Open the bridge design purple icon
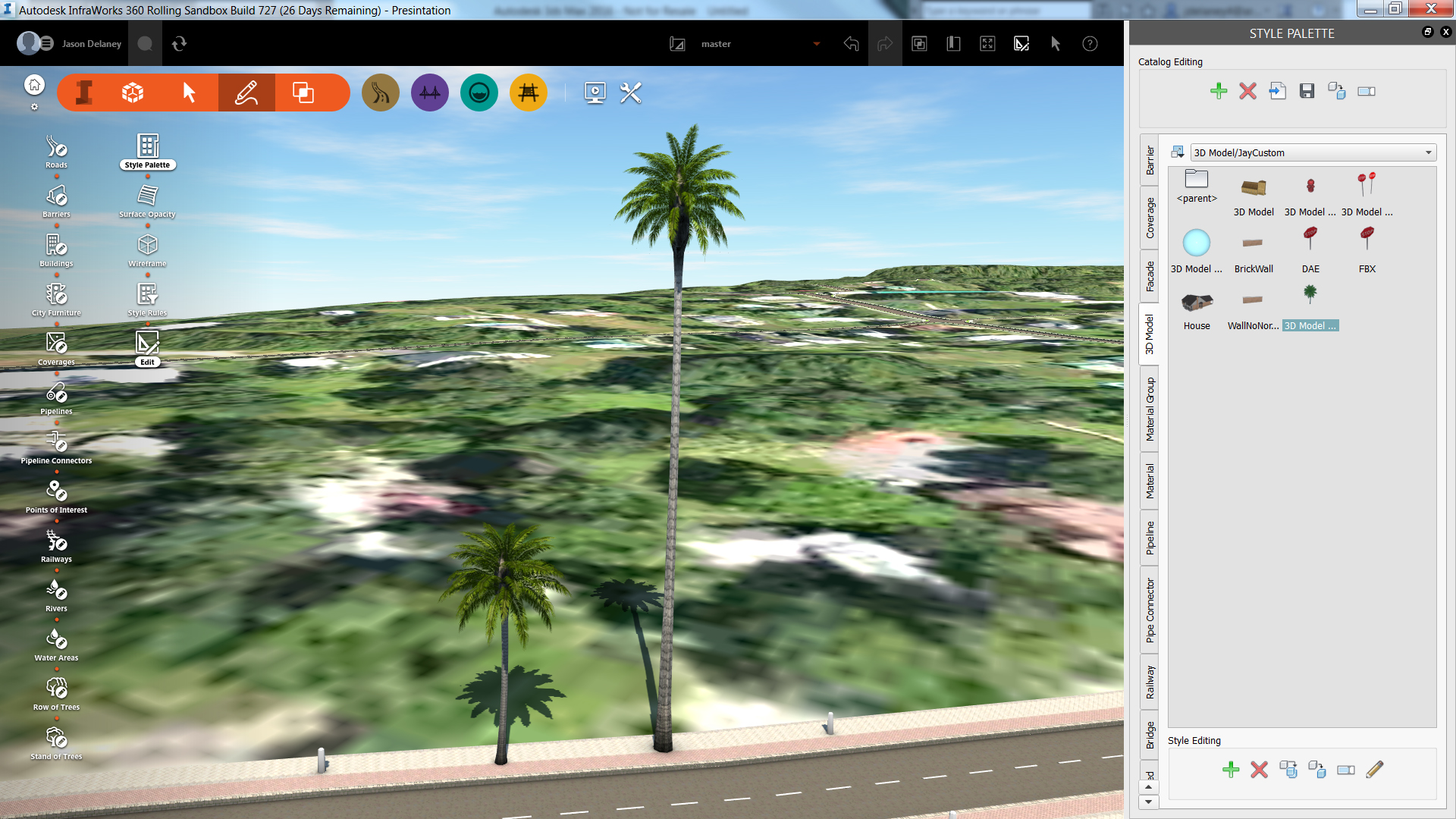The width and height of the screenshot is (1456, 819). tap(429, 93)
